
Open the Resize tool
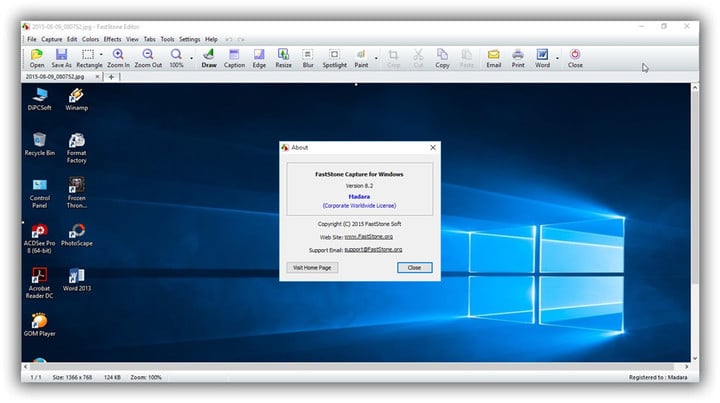283,58
